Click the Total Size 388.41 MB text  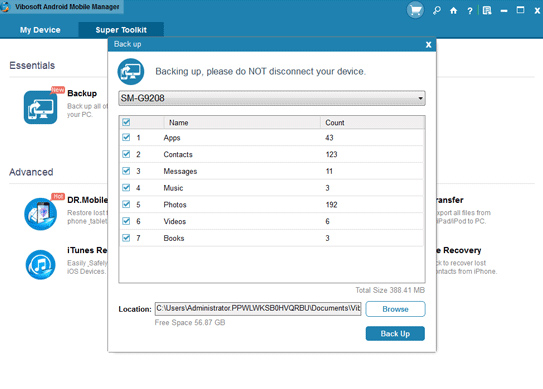[390, 290]
